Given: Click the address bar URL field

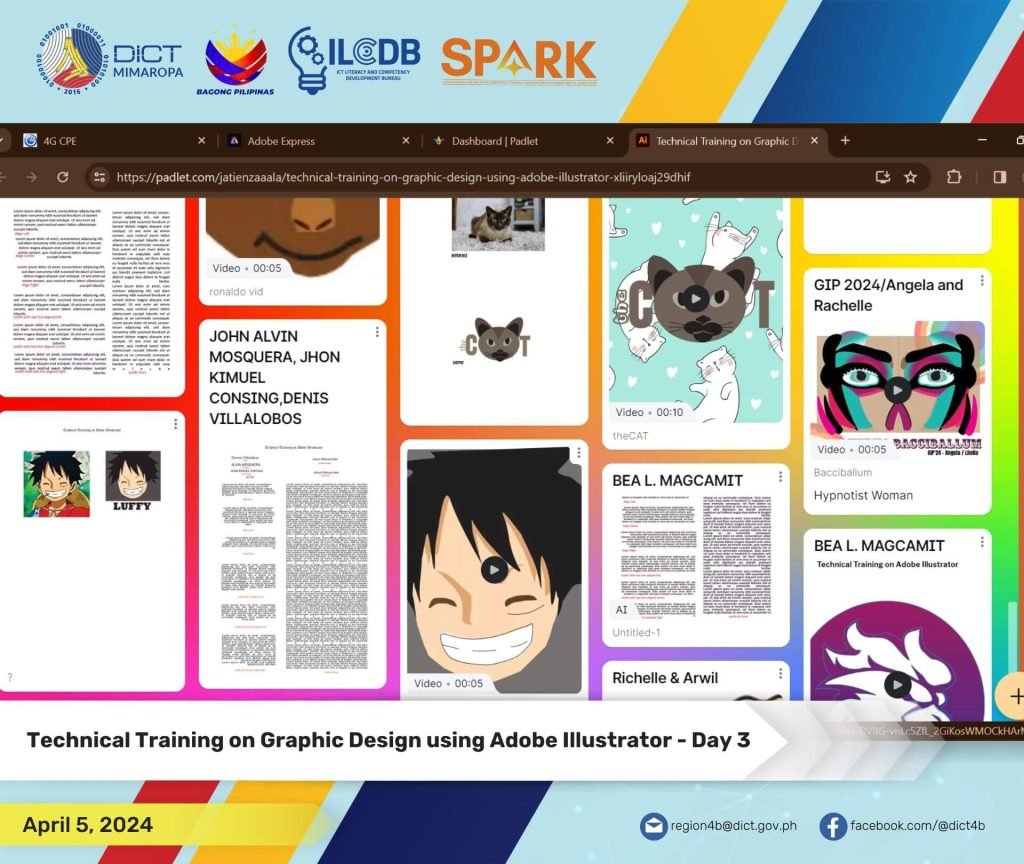Looking at the screenshot, I should coord(400,176).
